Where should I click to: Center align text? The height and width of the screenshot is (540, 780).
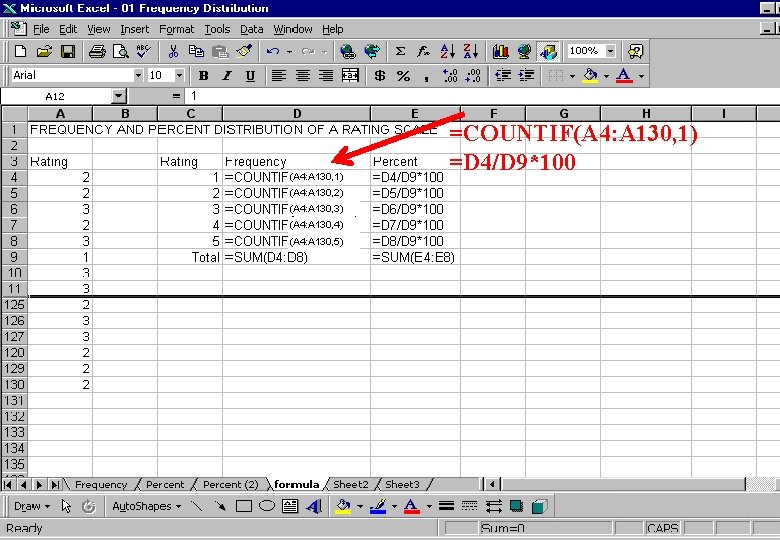coord(302,76)
